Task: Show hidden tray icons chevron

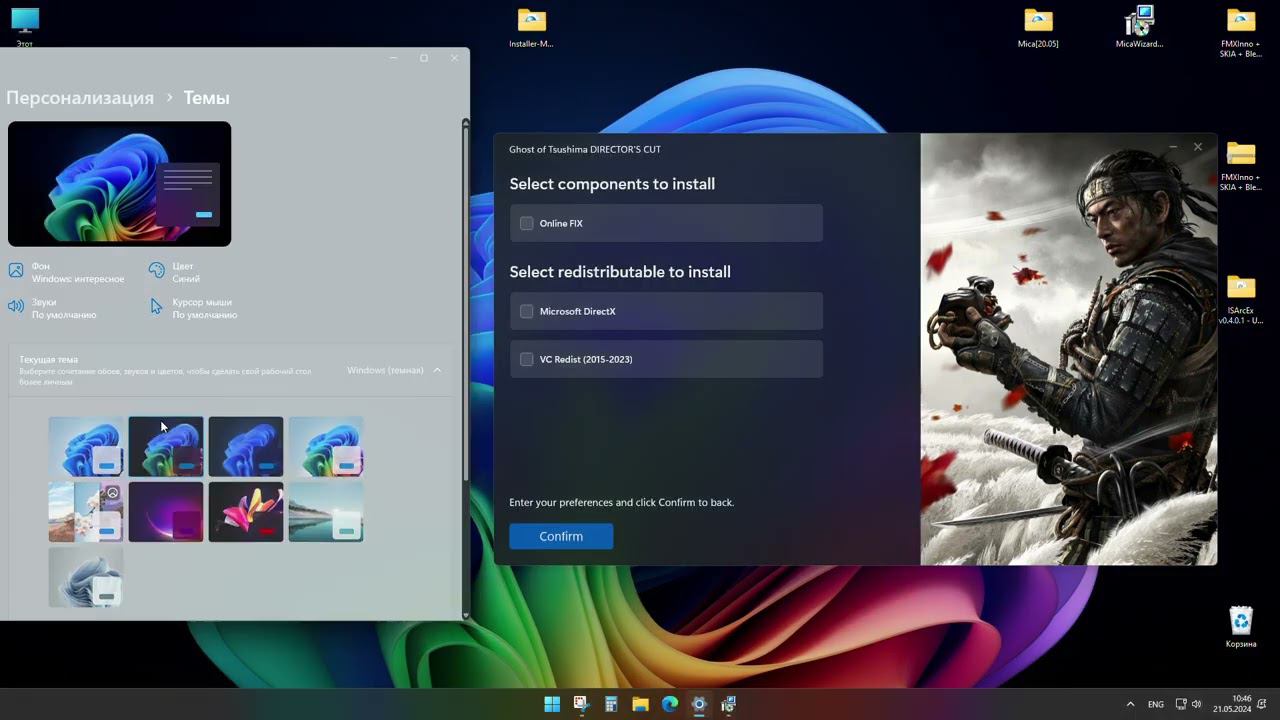Action: (x=1130, y=704)
